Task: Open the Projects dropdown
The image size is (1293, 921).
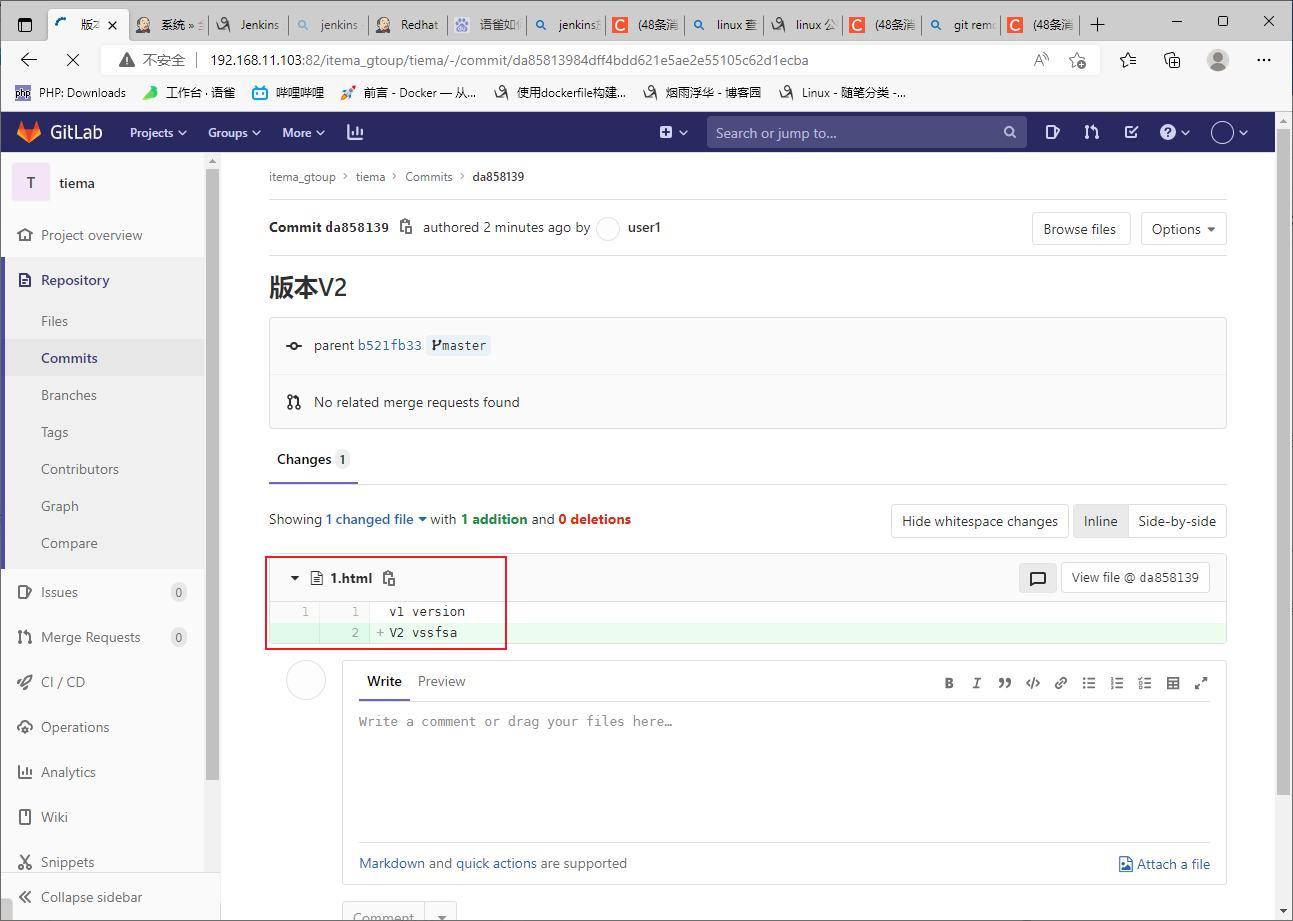Action: (158, 133)
